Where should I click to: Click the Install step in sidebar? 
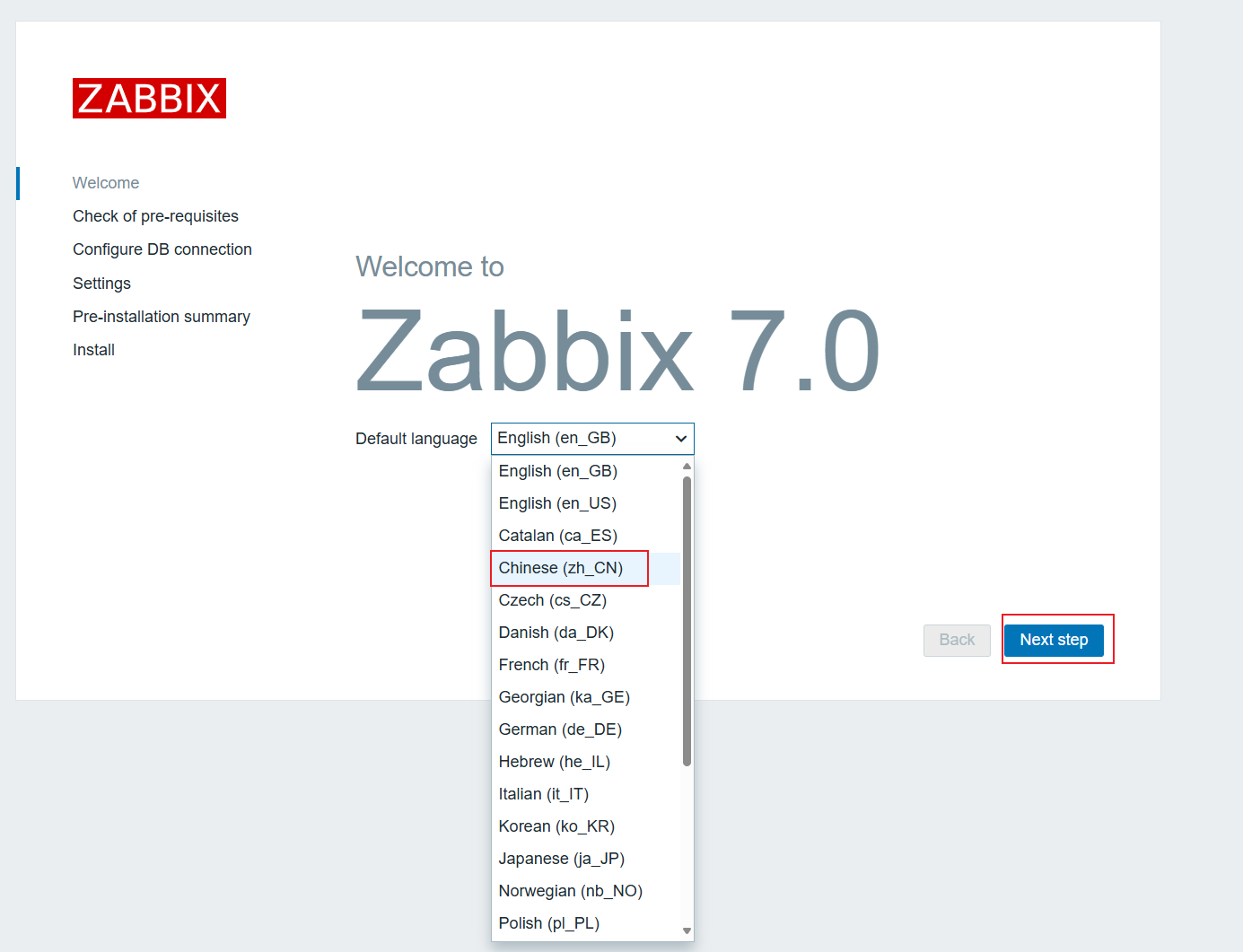93,350
